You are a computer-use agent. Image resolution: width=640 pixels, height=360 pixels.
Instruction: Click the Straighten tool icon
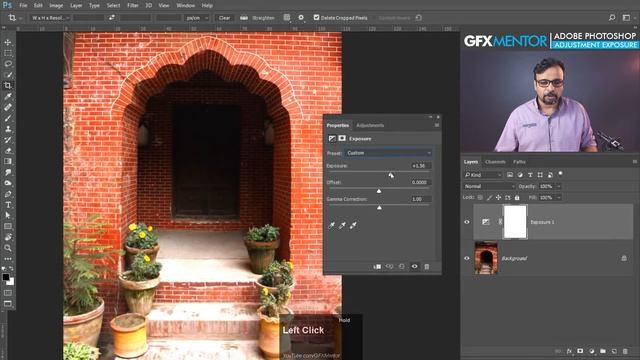244,18
